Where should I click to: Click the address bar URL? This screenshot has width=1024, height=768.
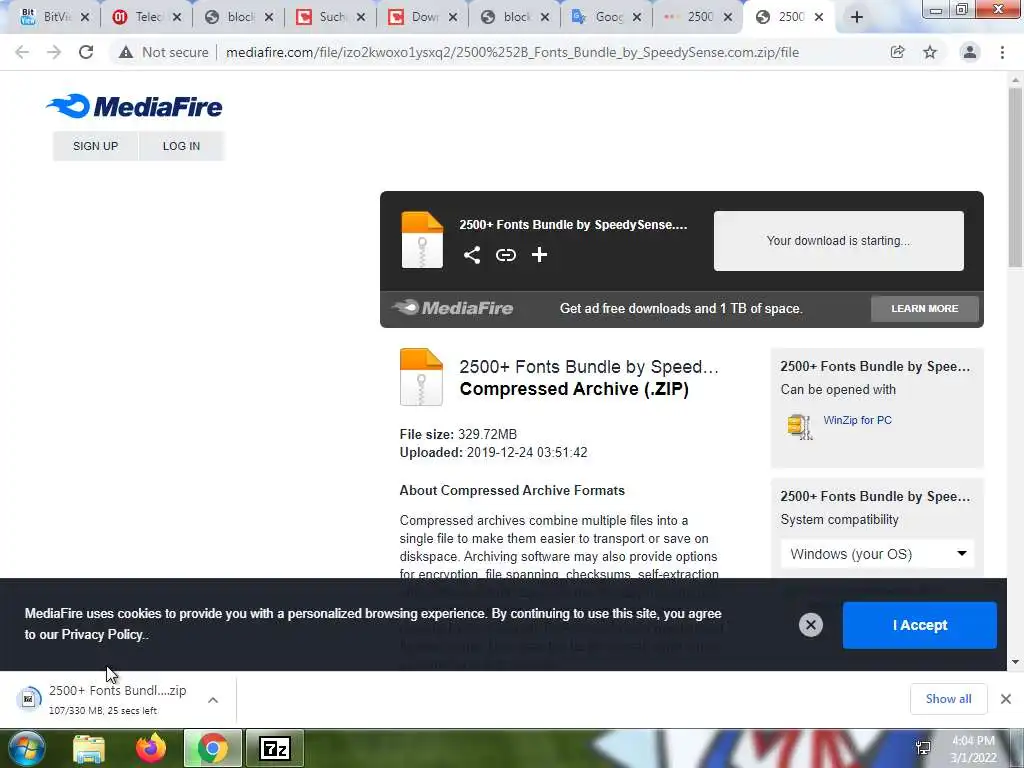tap(512, 52)
